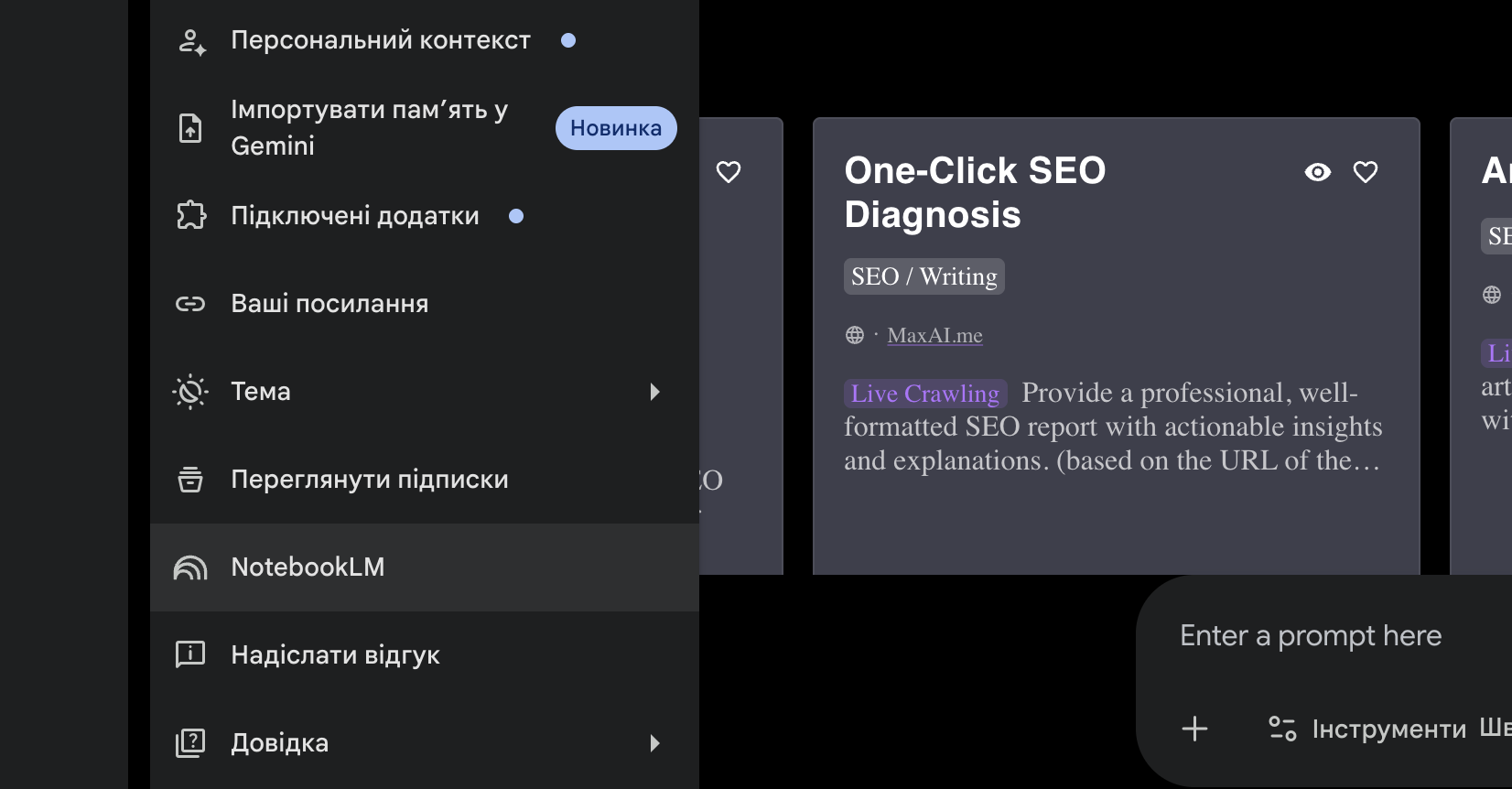Expand the Довідка submenu arrow
Screen dimensions: 1512x789
pyautogui.click(x=654, y=743)
